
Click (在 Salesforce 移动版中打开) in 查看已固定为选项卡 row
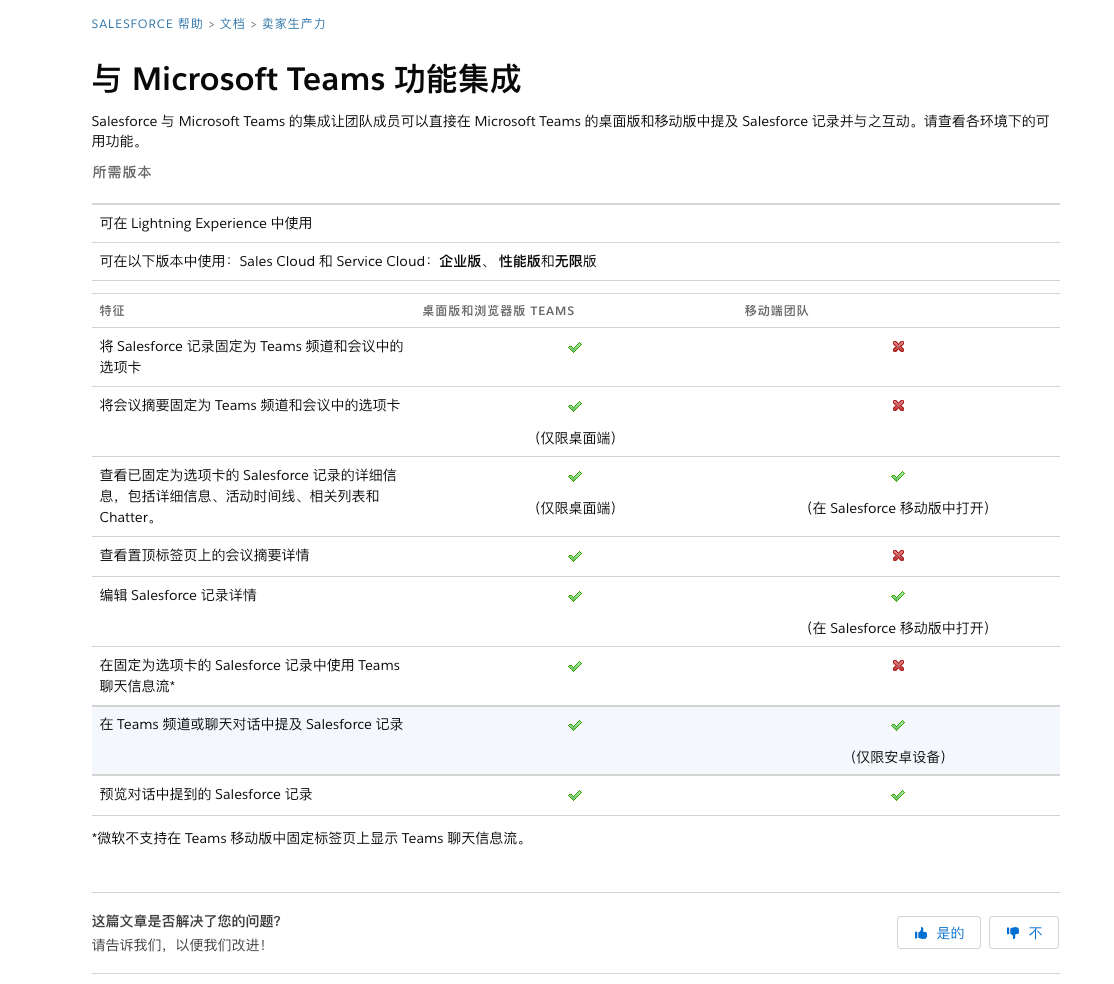coord(898,508)
